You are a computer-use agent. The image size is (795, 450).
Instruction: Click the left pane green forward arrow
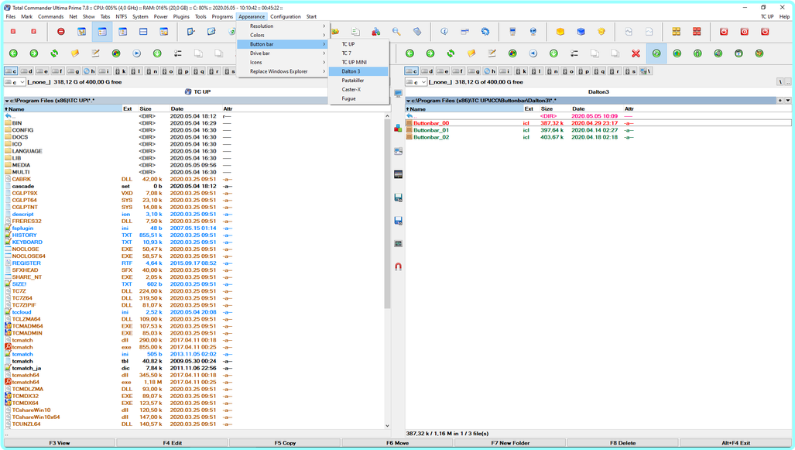(34, 53)
